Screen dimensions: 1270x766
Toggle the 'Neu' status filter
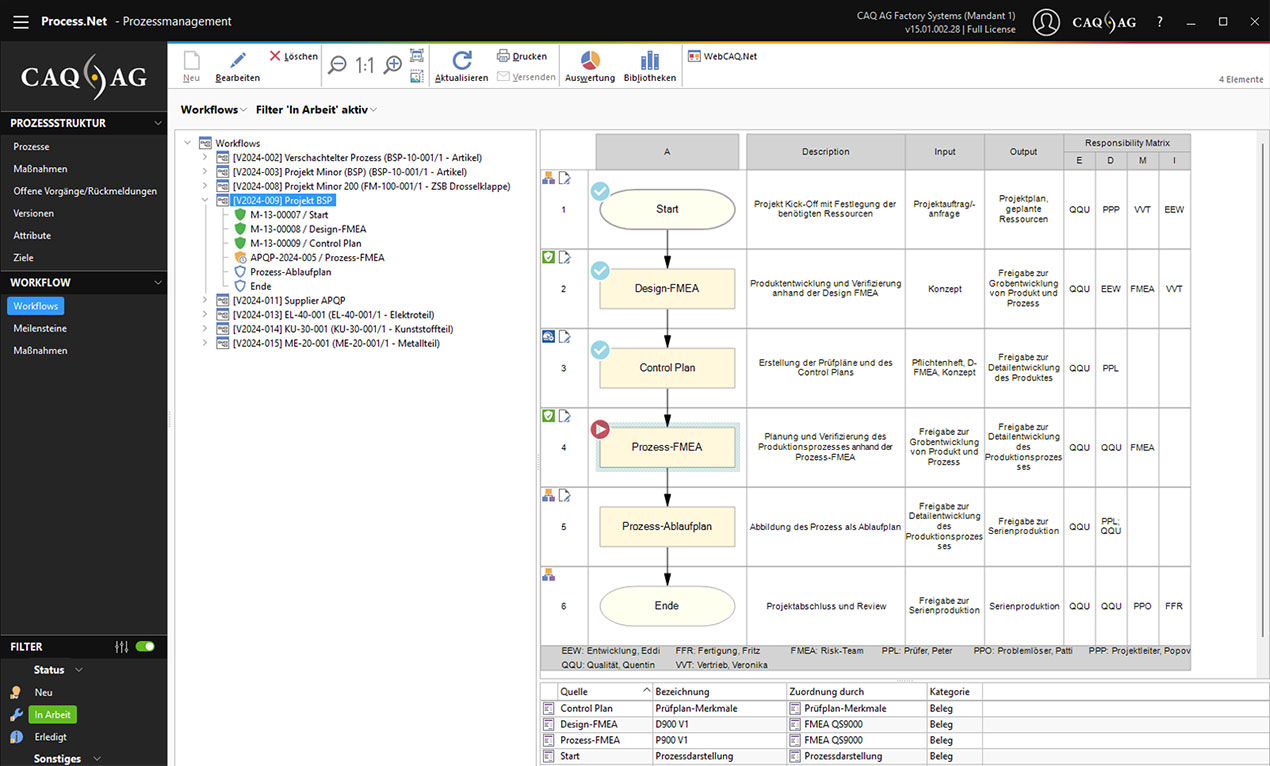(x=43, y=692)
